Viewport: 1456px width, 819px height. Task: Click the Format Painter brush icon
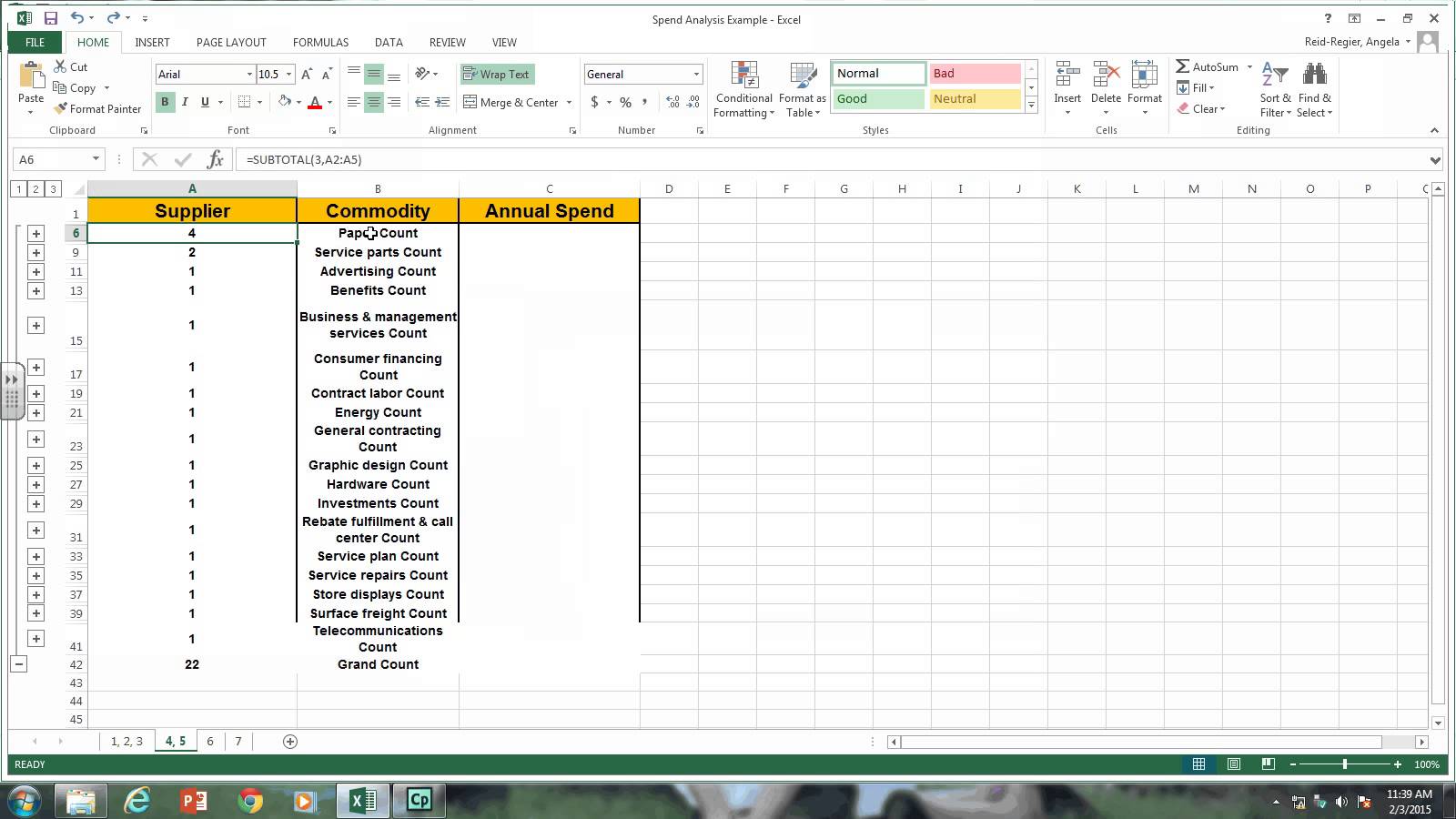click(x=61, y=109)
